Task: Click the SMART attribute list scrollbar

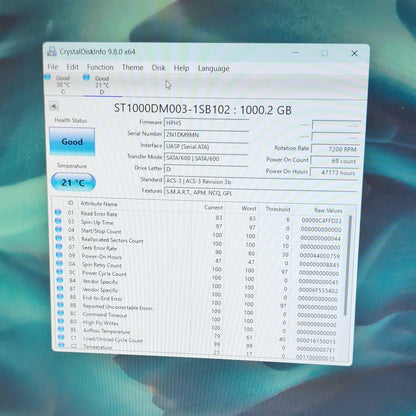Action: pos(349,265)
